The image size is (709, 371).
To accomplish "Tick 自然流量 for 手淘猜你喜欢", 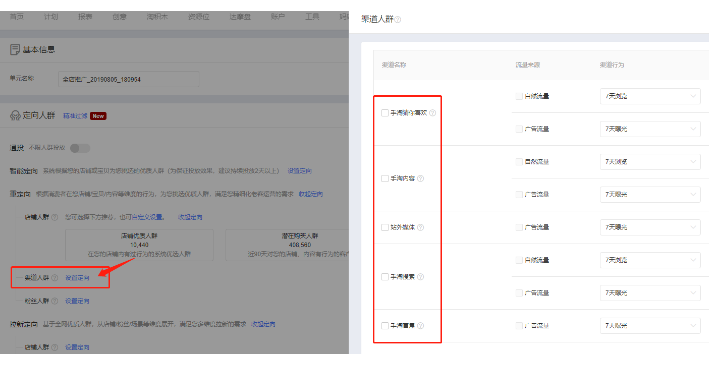I will [519, 96].
